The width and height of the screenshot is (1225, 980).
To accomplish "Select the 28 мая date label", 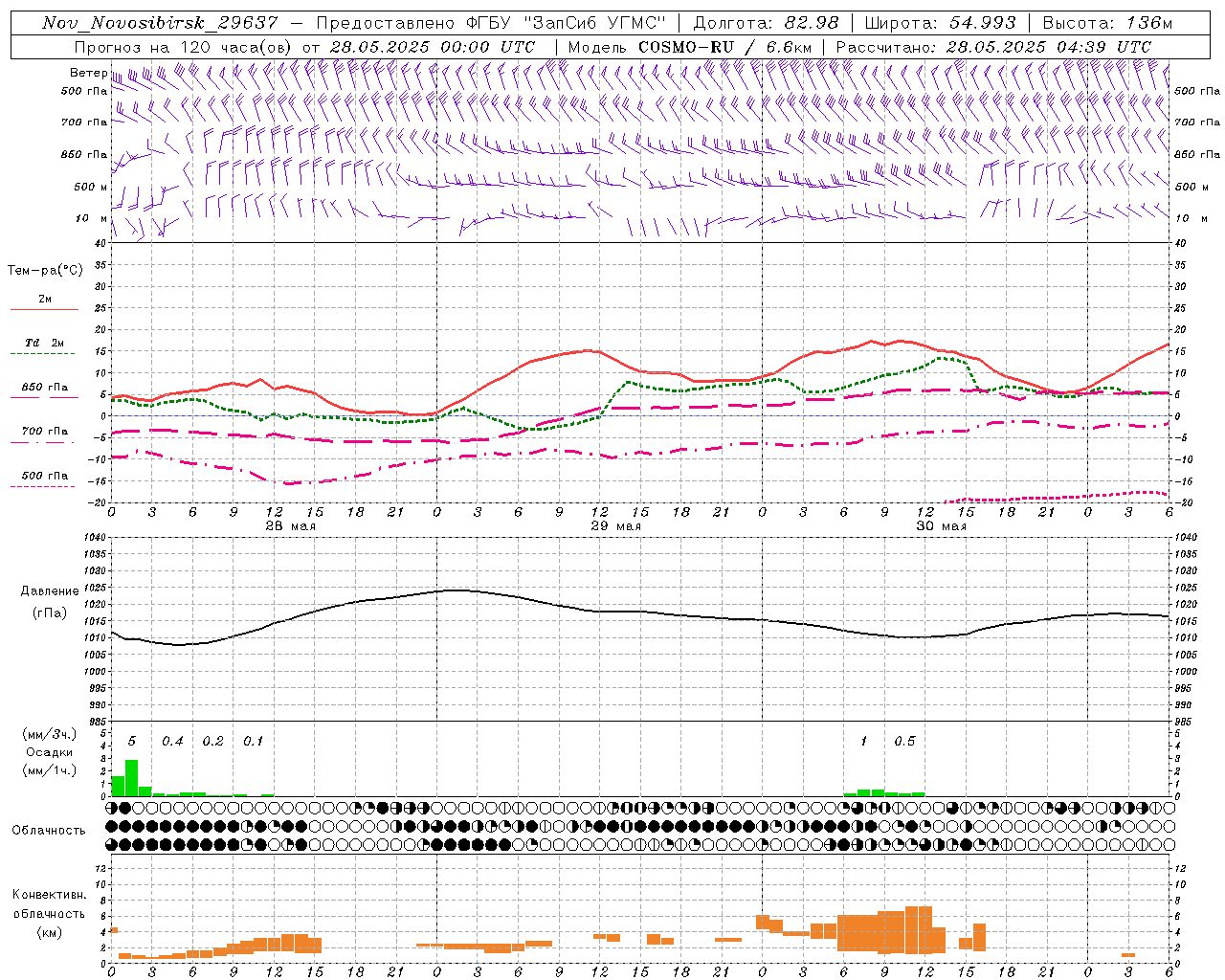I will pos(290,526).
